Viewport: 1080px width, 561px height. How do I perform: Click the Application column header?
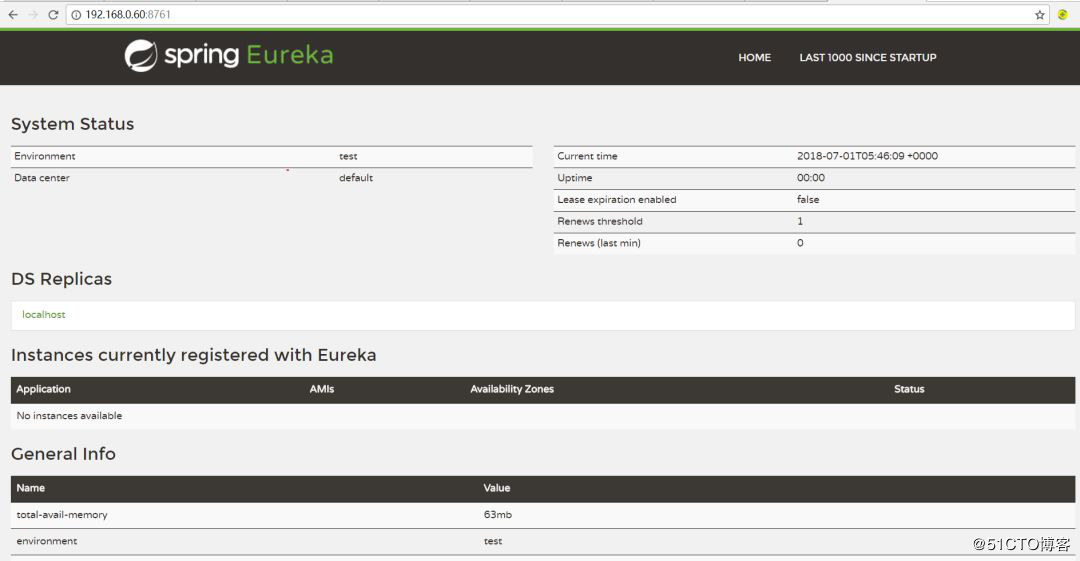(43, 389)
